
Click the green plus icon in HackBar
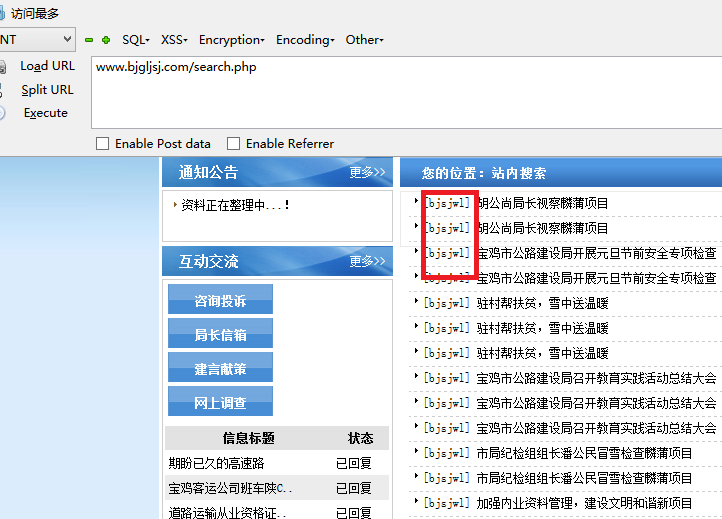pos(106,40)
